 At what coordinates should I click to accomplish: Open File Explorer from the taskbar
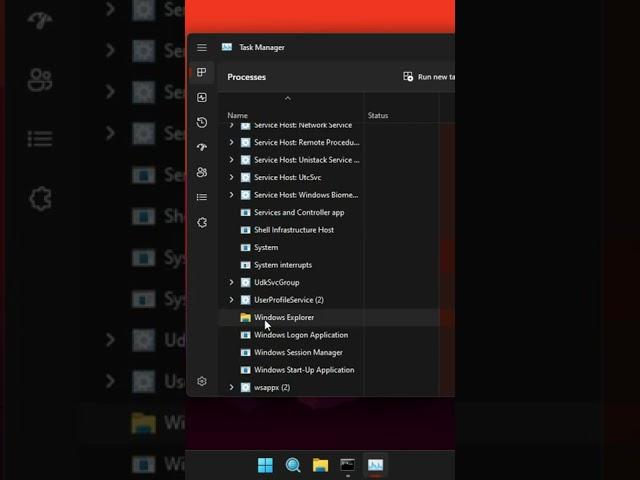tap(320, 465)
